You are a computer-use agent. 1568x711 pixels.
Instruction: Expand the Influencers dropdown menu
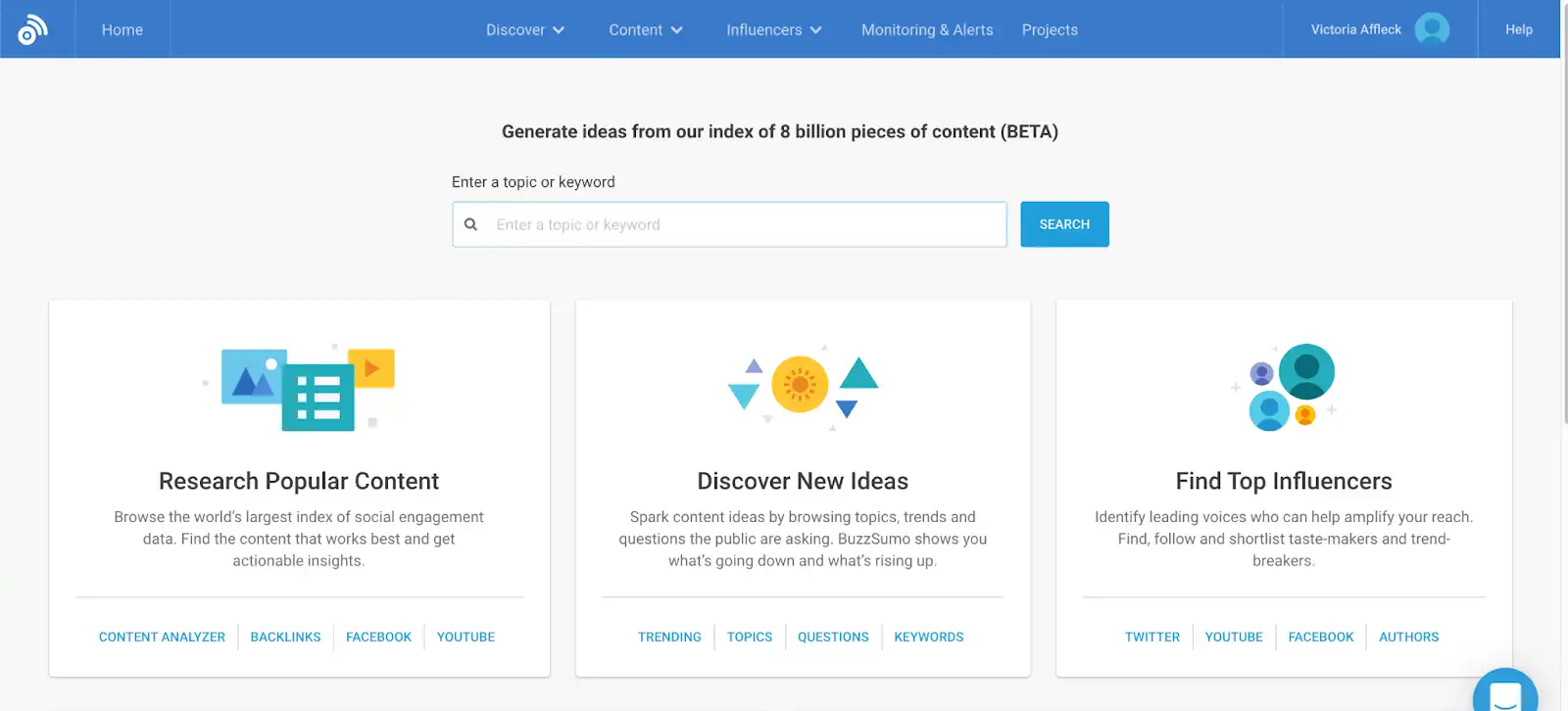pyautogui.click(x=774, y=30)
